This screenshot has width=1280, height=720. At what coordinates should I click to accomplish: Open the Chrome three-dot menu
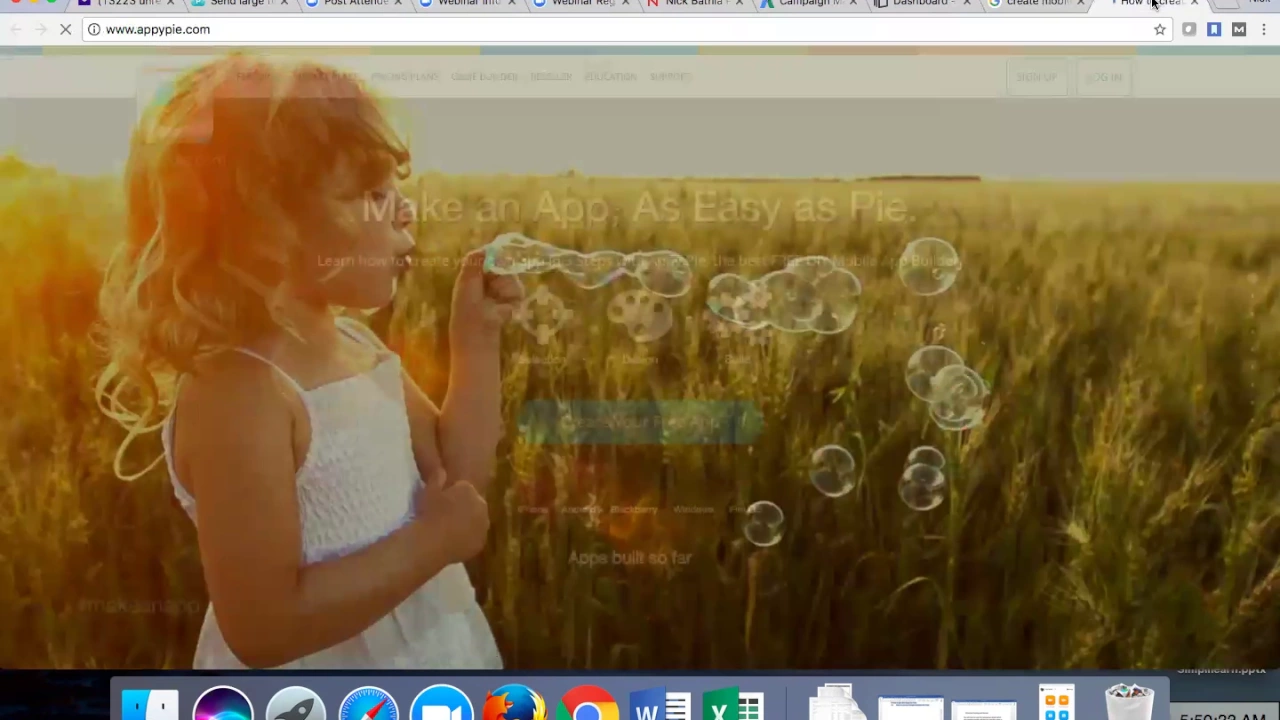tap(1264, 29)
